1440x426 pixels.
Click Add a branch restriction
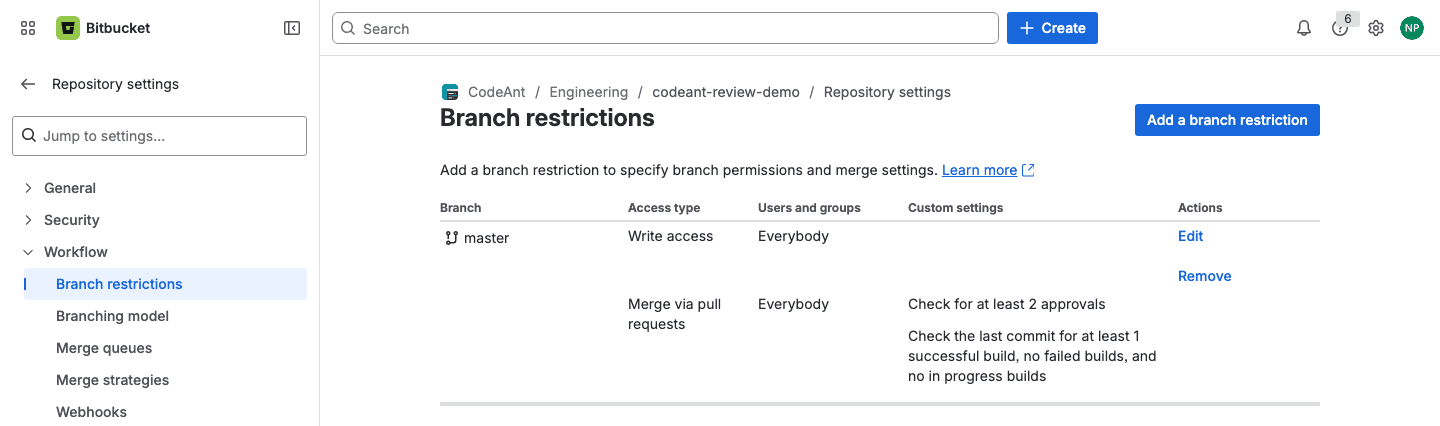click(1227, 120)
